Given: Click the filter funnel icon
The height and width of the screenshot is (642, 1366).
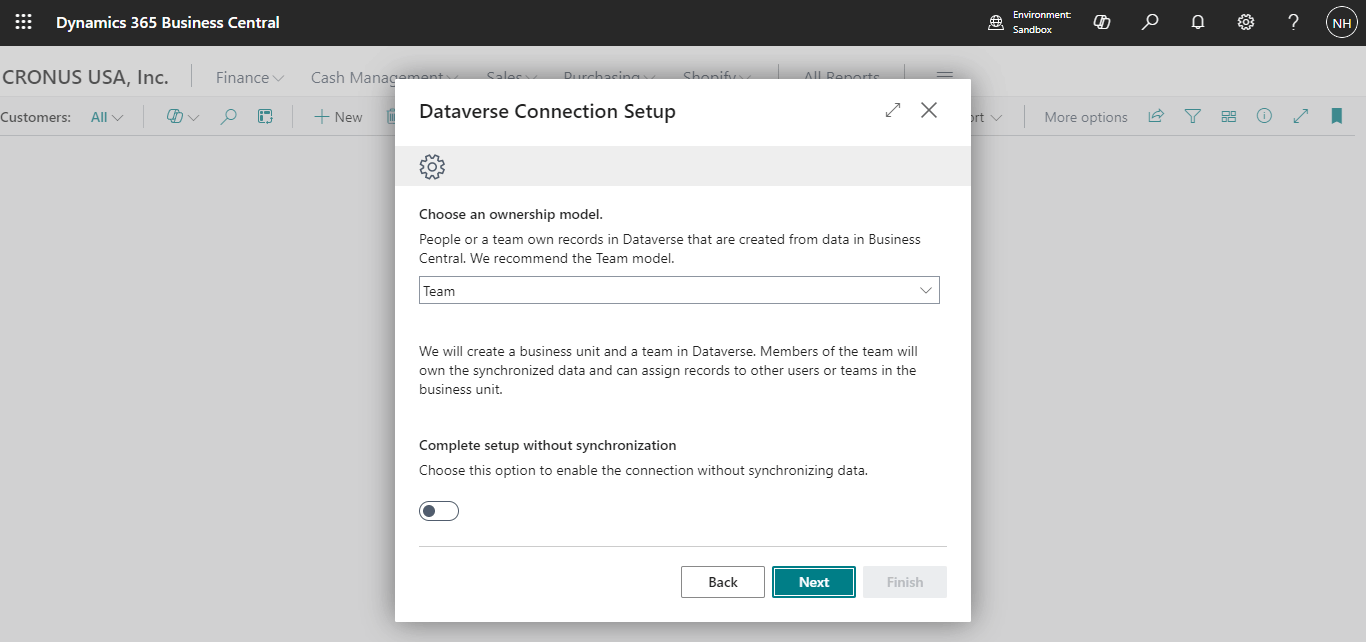Looking at the screenshot, I should pyautogui.click(x=1192, y=117).
